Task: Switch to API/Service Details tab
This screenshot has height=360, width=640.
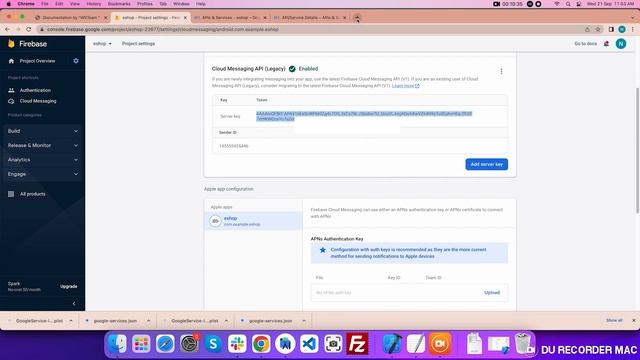Action: [x=310, y=18]
